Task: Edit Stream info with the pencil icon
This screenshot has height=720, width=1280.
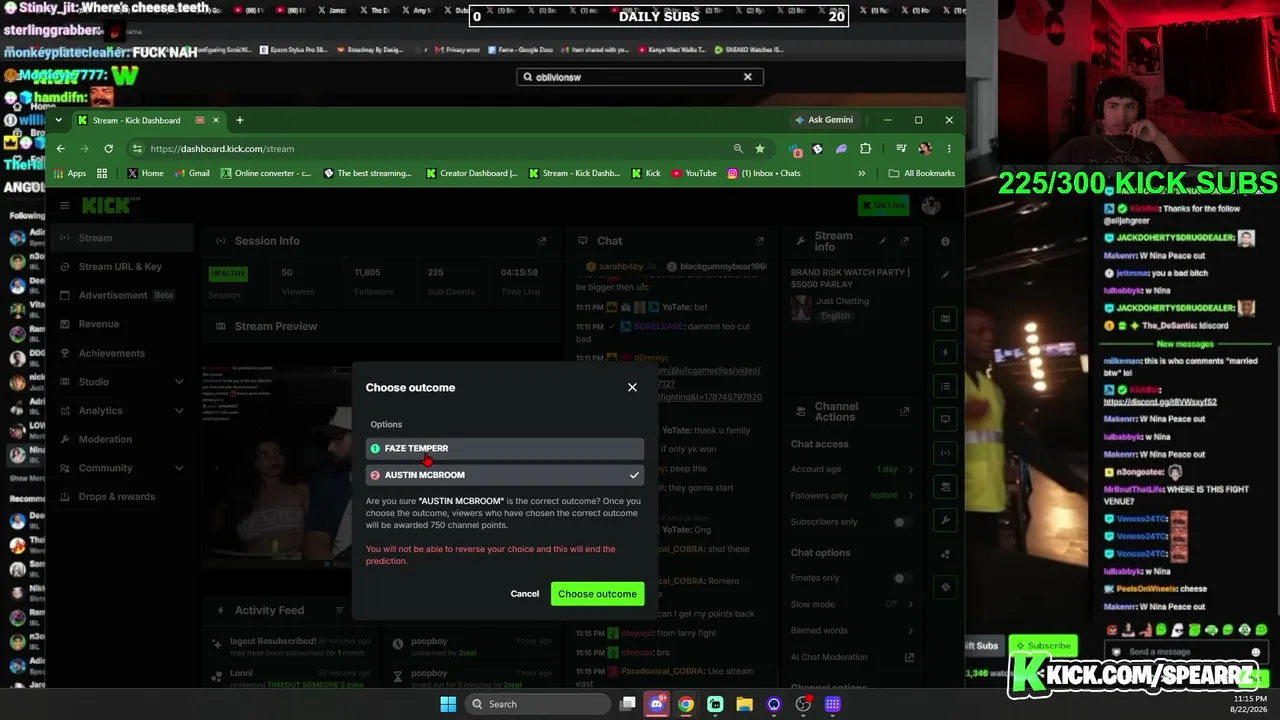Action: pyautogui.click(x=882, y=241)
